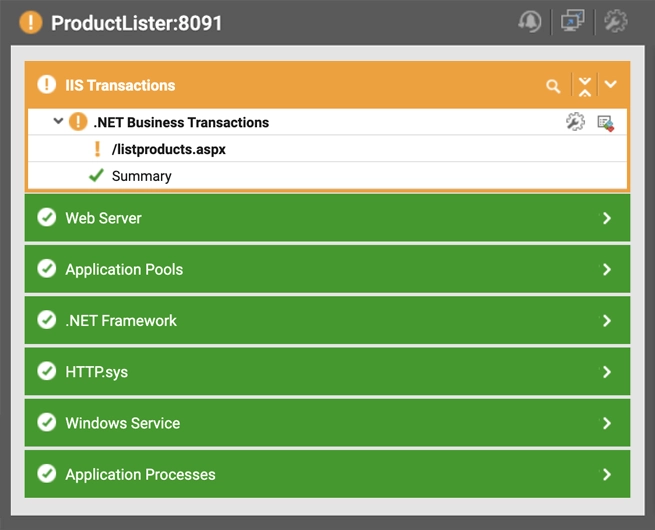
Task: Open the remote monitors icon in header
Action: click(x=573, y=21)
